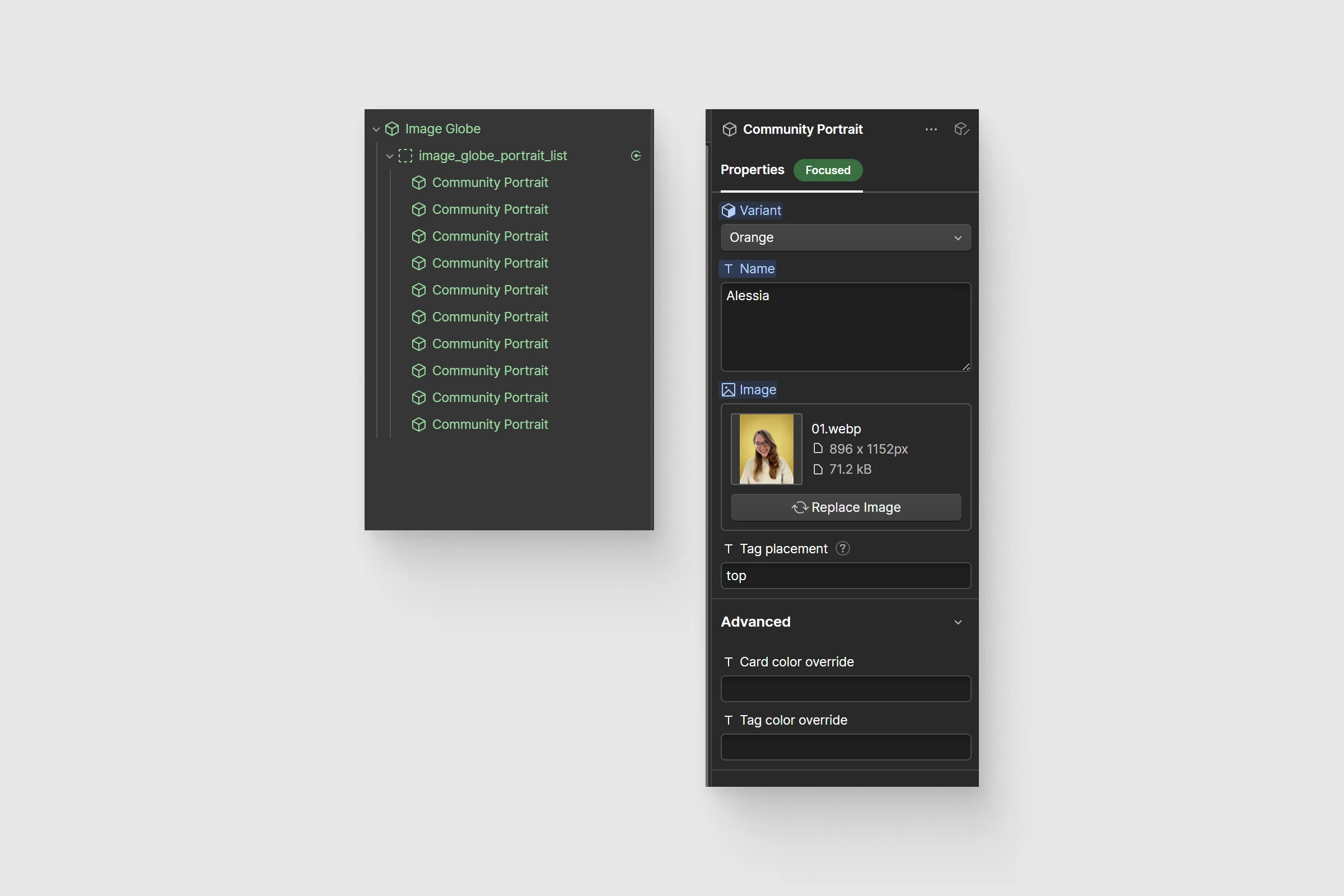
Task: Click the Replace Image button
Action: pos(846,507)
